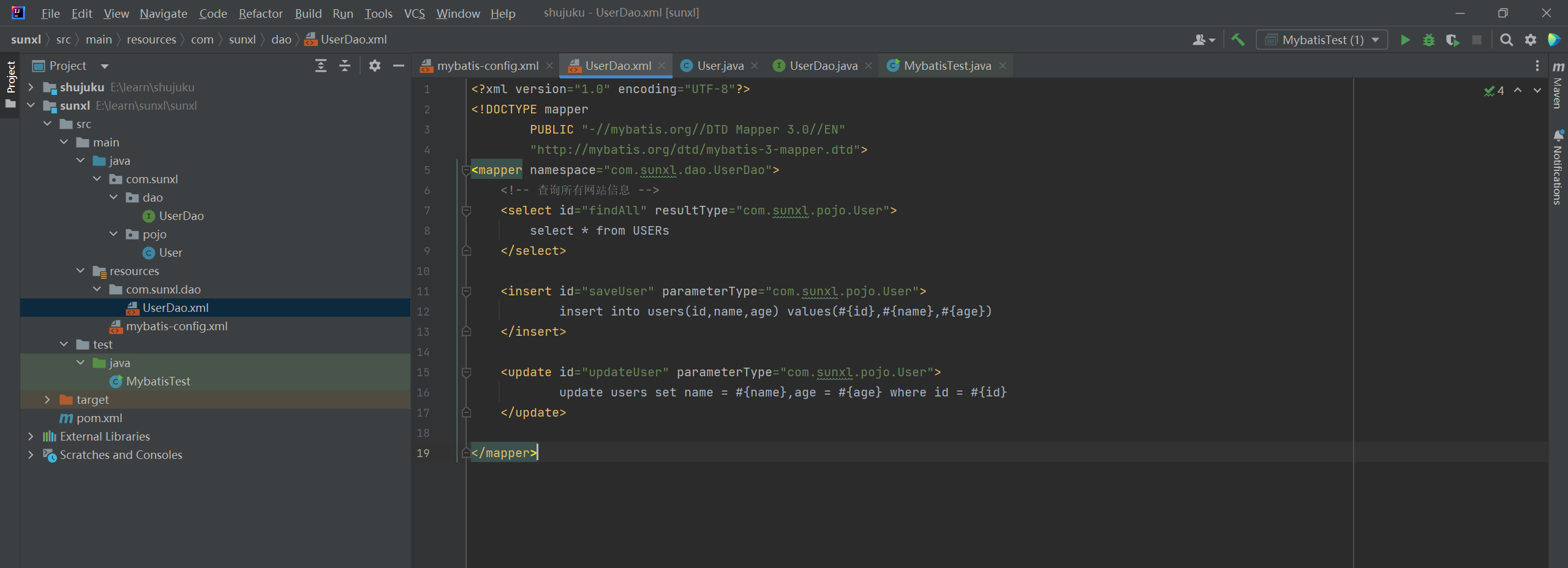Image resolution: width=1568 pixels, height=568 pixels.
Task: Go to previous highlighted problem arrow
Action: click(1518, 91)
